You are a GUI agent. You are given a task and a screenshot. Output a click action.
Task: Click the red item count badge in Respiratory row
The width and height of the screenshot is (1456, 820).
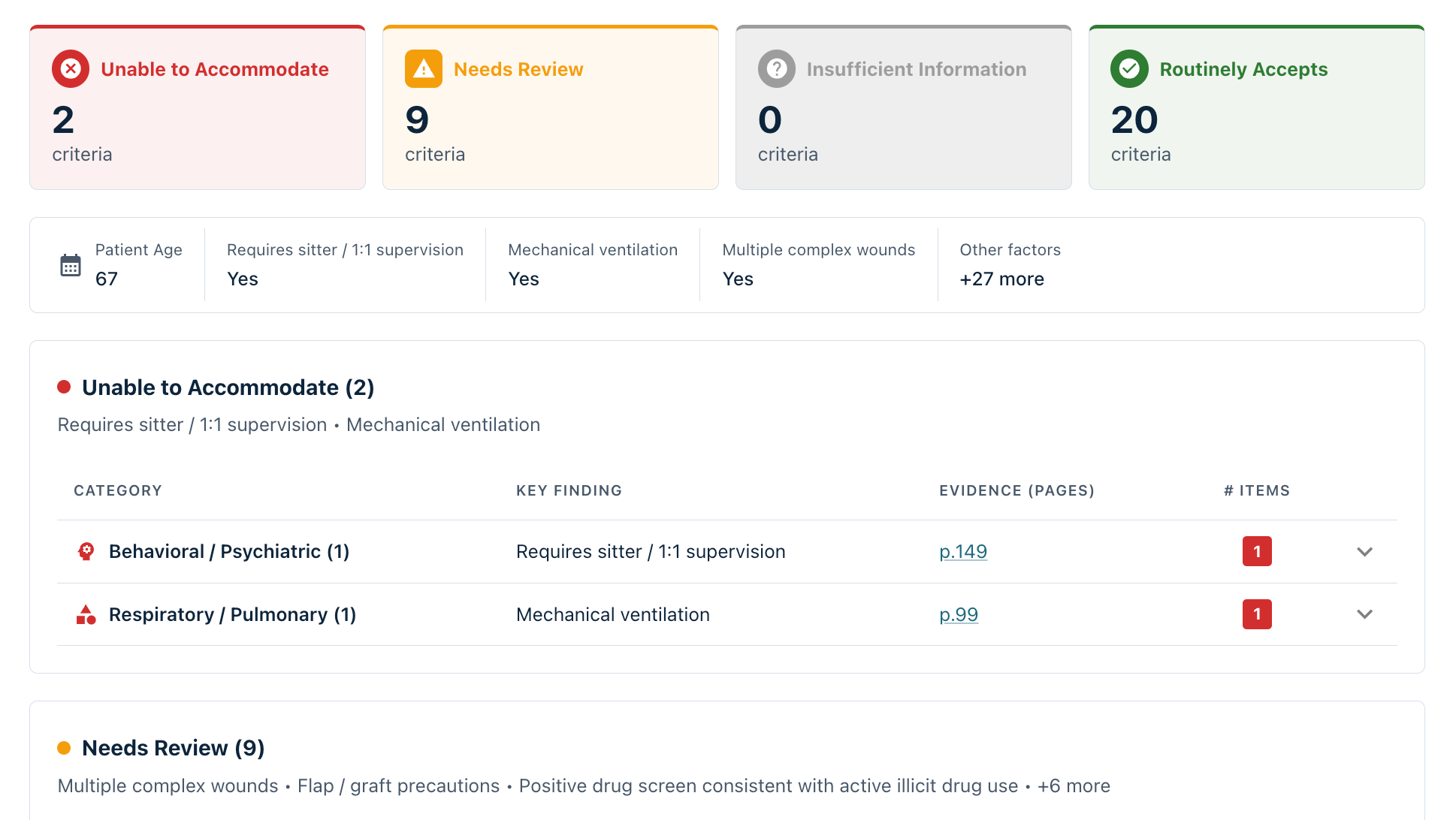click(x=1257, y=615)
